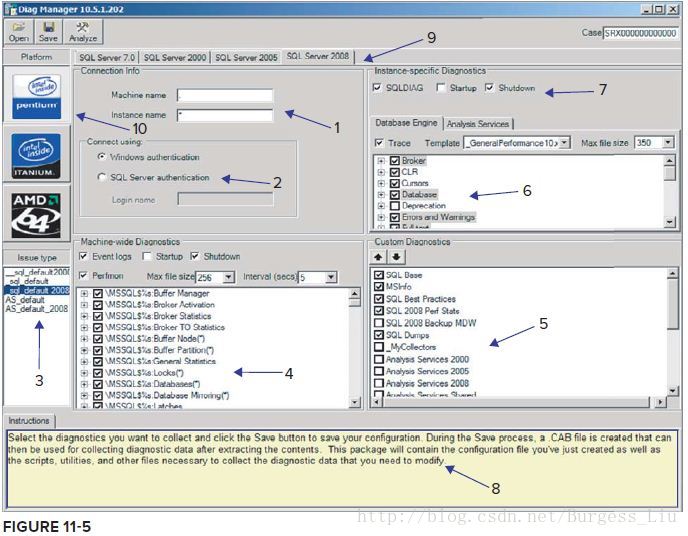Click the Diag Manager title bar icon
This screenshot has width=688, height=536.
[10, 9]
